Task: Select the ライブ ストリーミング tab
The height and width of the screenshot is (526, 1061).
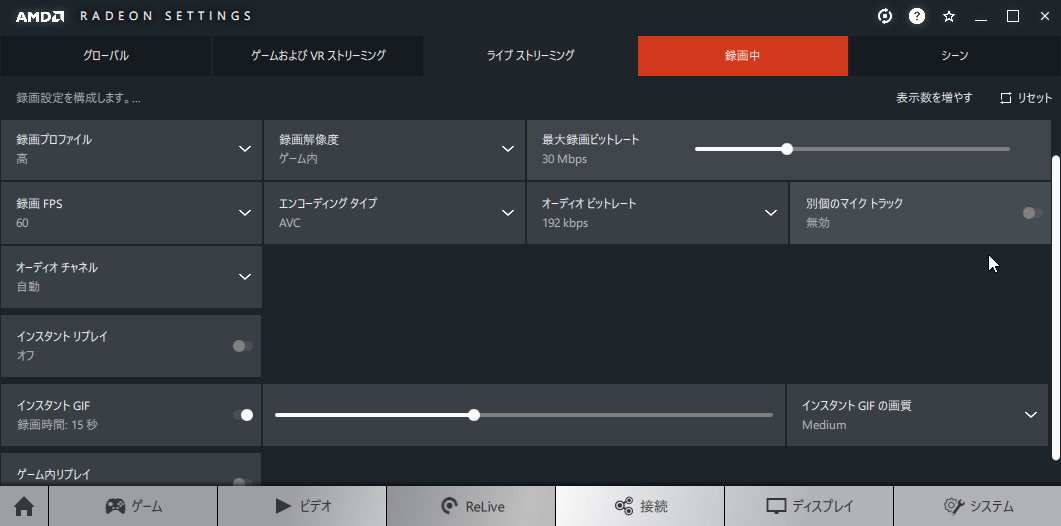Action: [530, 56]
